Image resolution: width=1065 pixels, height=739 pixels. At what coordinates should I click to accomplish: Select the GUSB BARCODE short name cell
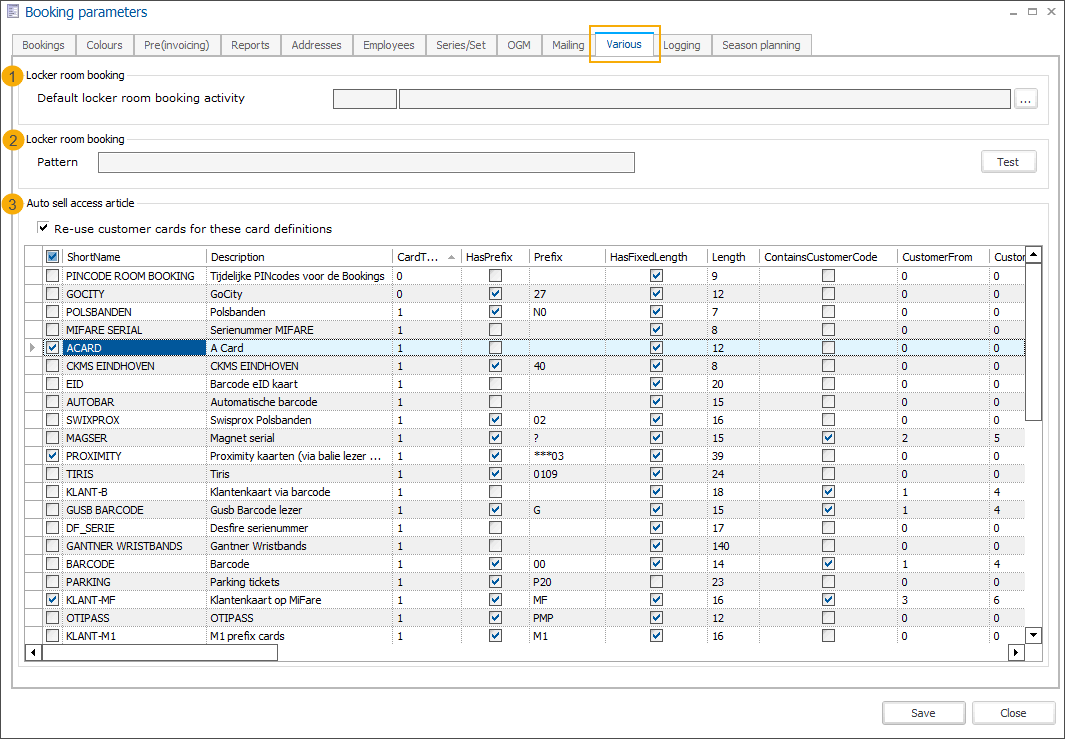[134, 510]
